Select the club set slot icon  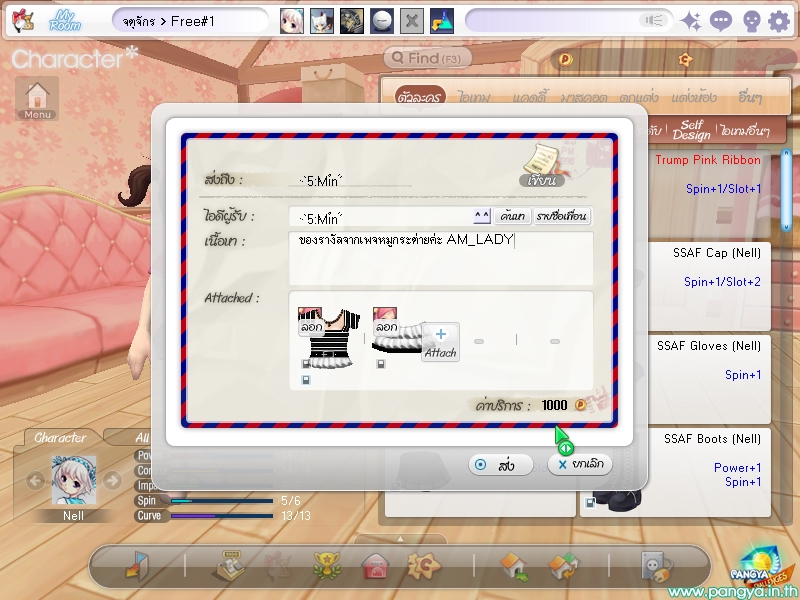[x=352, y=21]
